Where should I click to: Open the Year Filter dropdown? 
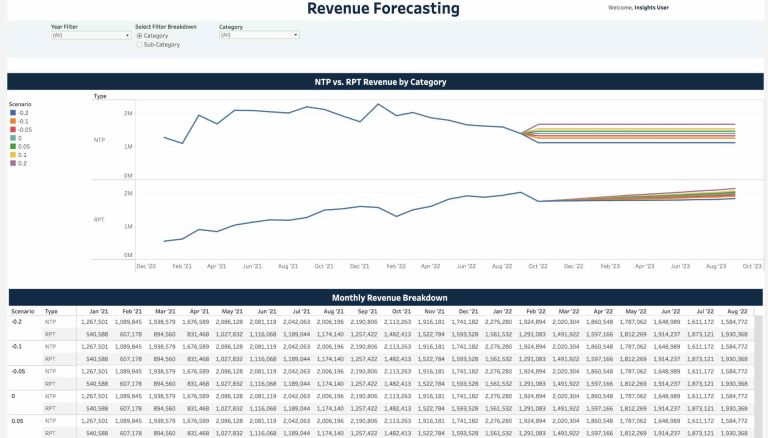[x=91, y=35]
